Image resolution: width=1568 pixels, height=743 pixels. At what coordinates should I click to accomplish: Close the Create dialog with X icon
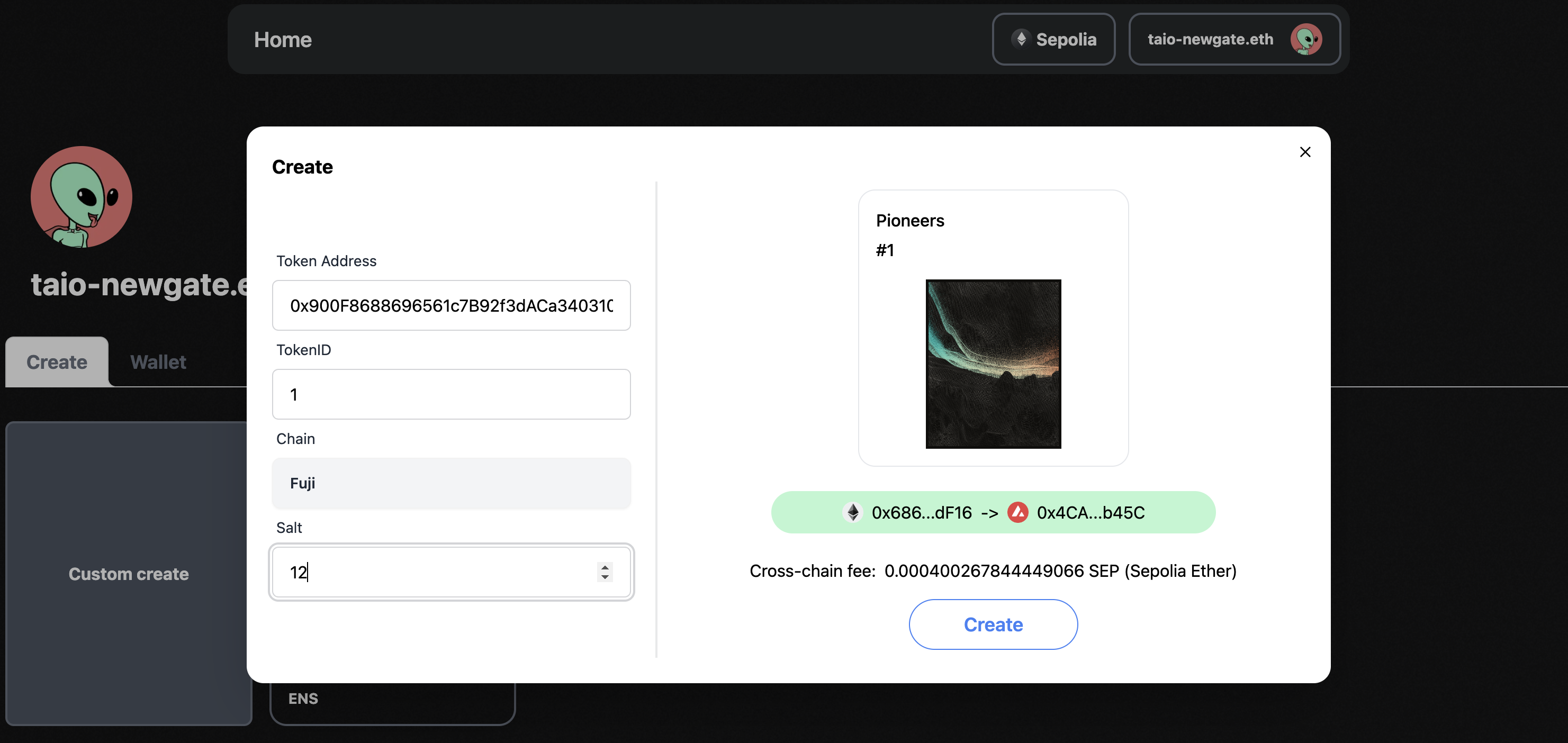[1304, 152]
